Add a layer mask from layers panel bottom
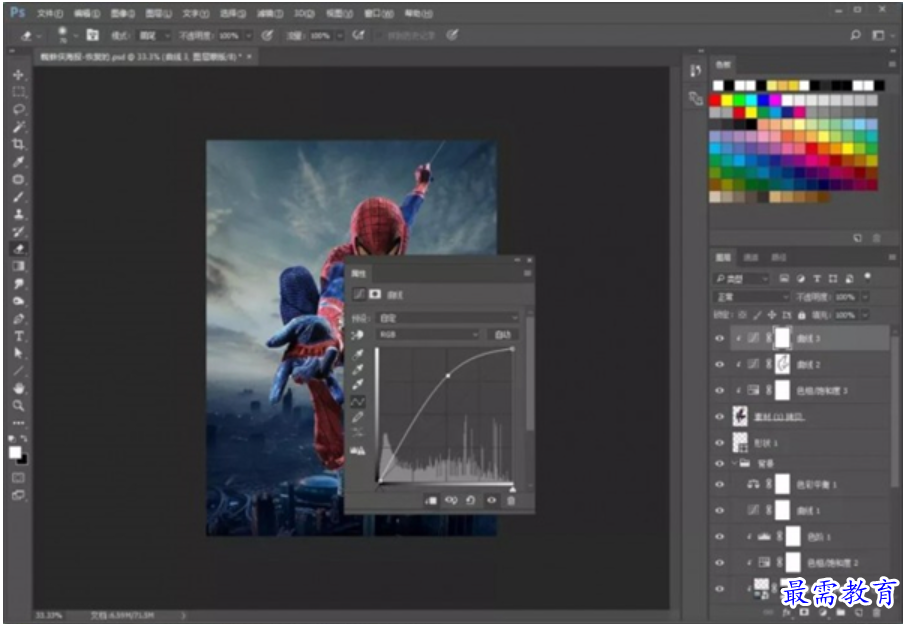 803,612
